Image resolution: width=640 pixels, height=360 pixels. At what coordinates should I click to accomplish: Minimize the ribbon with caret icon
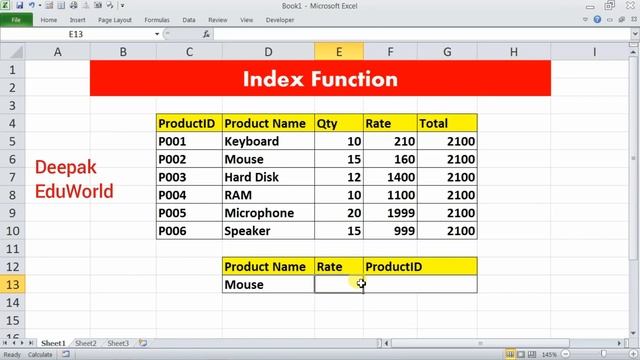(x=585, y=19)
